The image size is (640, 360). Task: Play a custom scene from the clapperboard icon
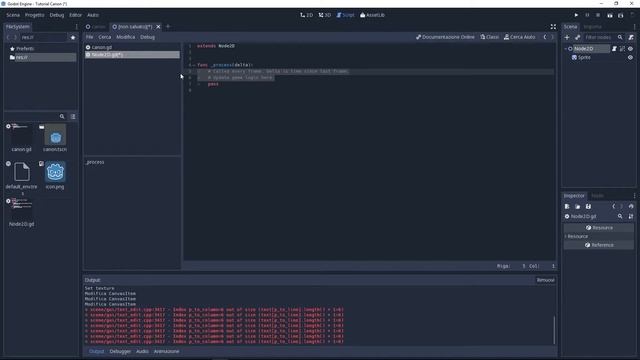coord(620,15)
